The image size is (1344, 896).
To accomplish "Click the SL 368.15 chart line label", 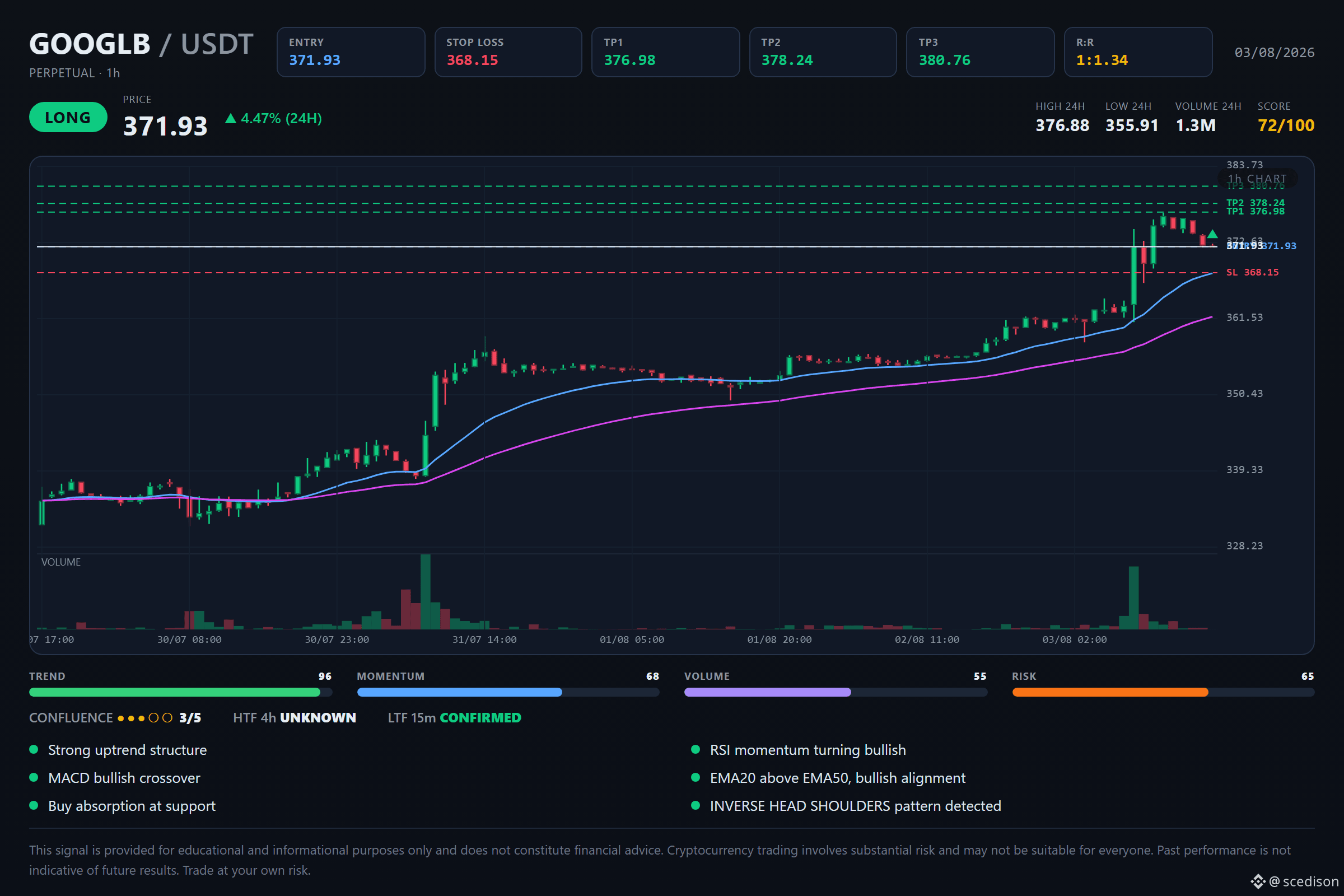I will point(1253,272).
